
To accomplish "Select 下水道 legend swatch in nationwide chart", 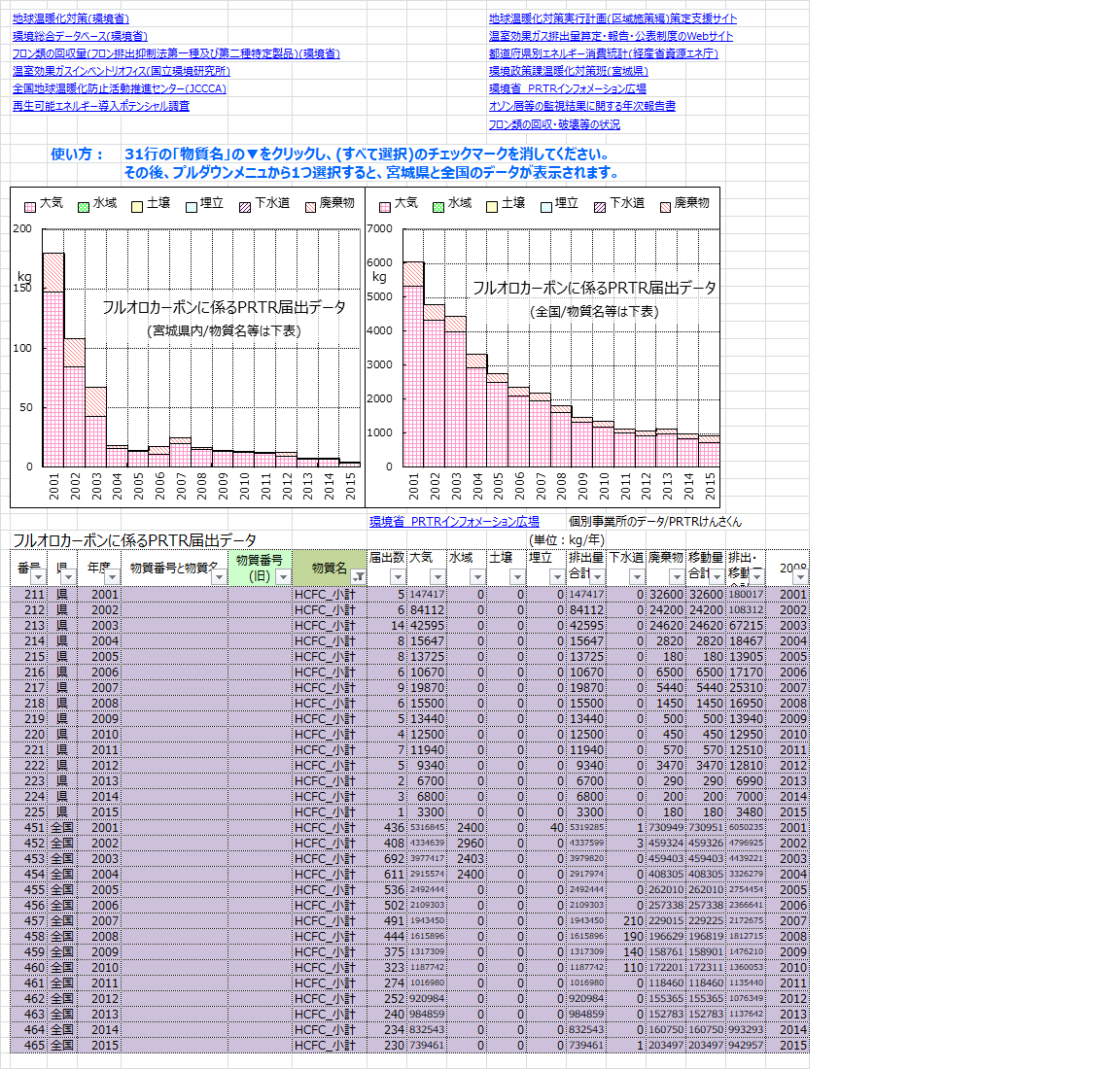I will click(600, 207).
